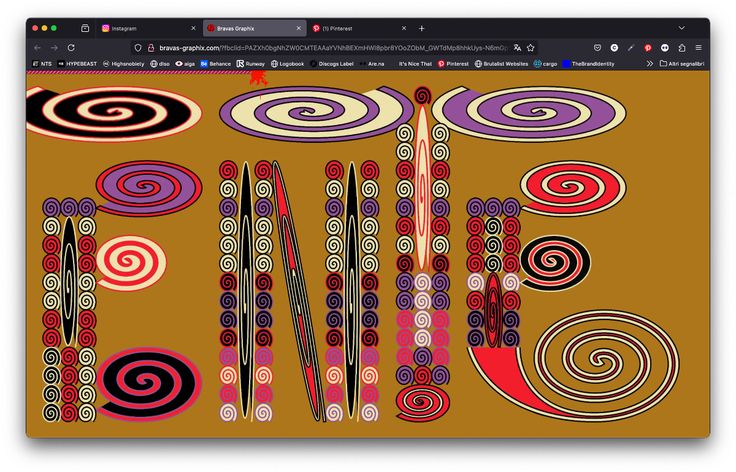The height and width of the screenshot is (472, 736).
Task: Switch to the Pinterest tab
Action: (x=357, y=28)
